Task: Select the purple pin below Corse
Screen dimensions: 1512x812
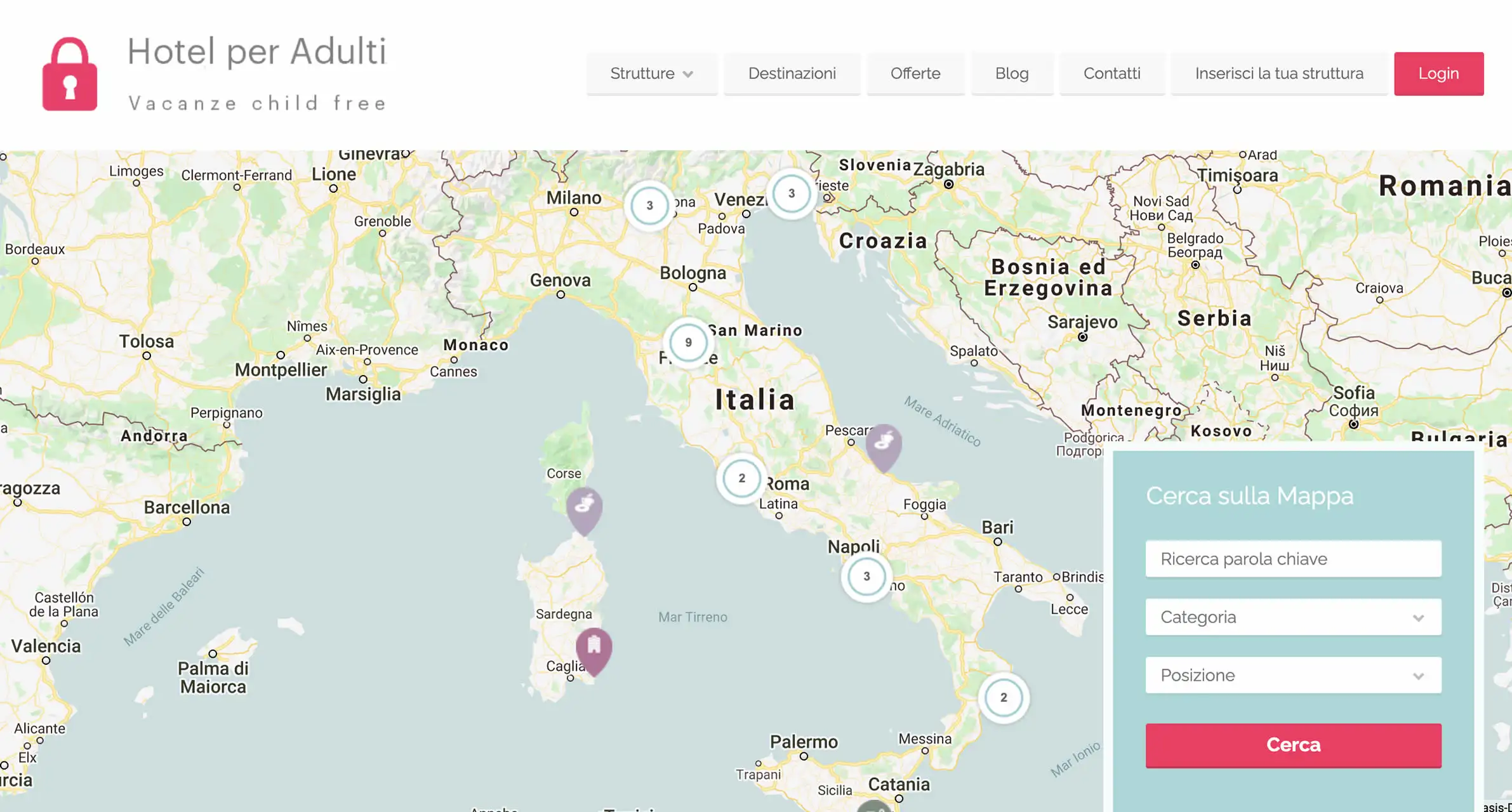Action: (x=584, y=511)
